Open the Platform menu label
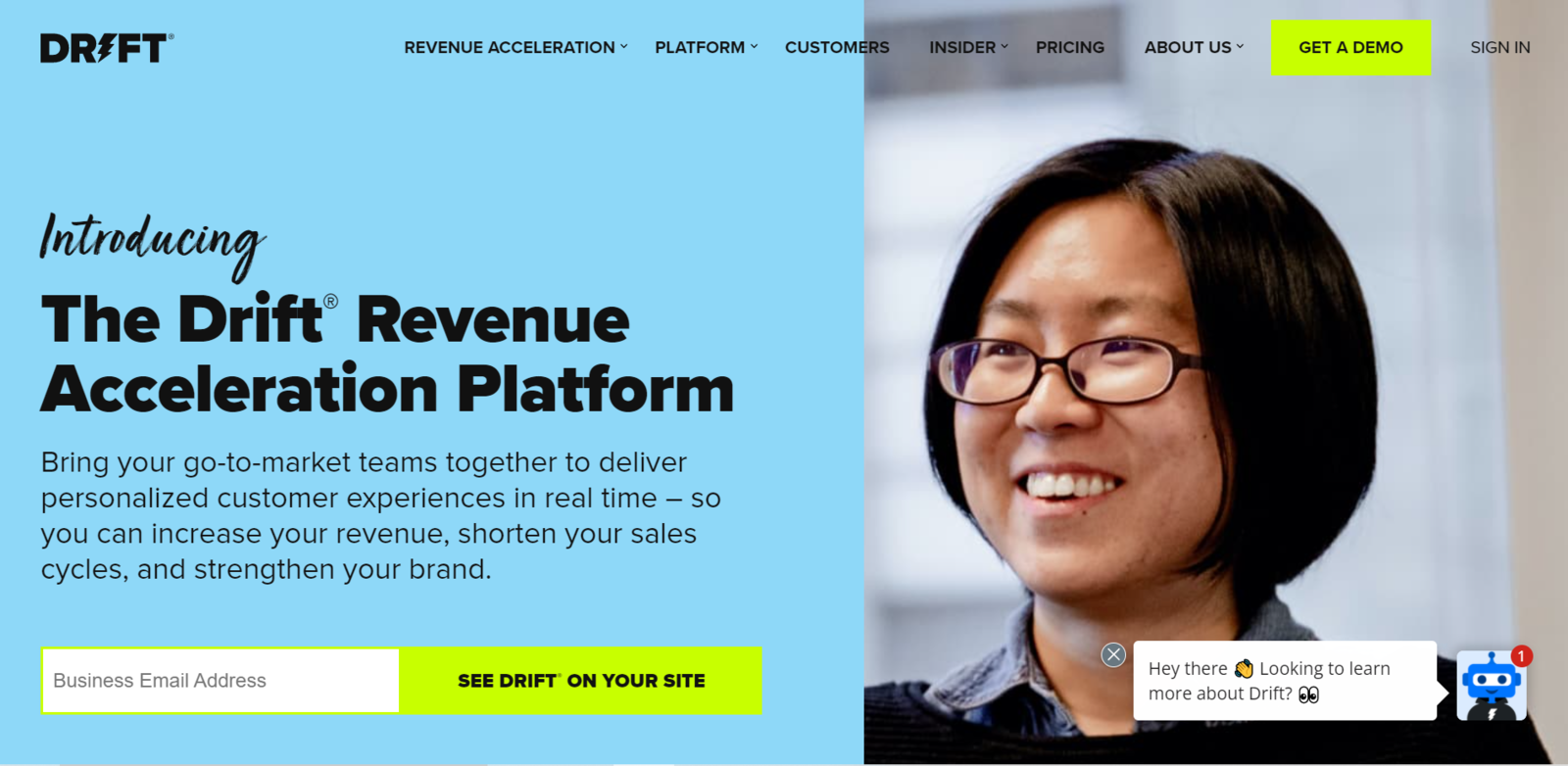 (x=700, y=47)
